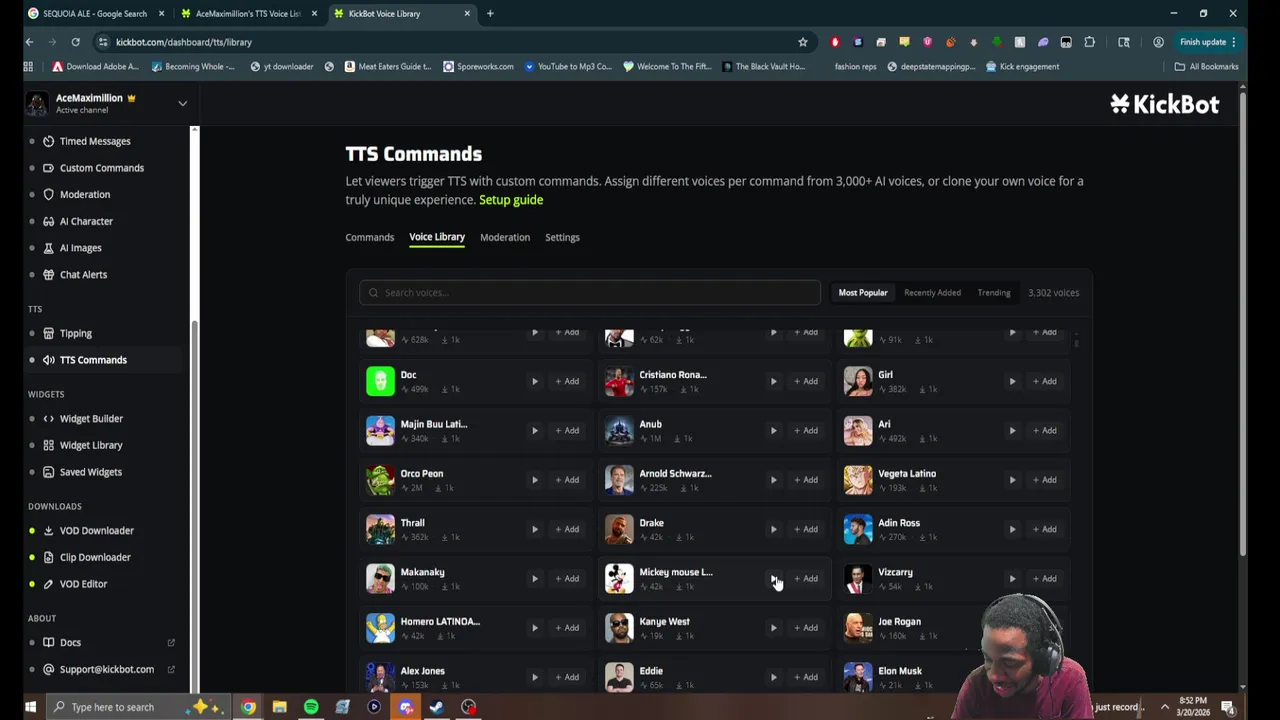Open VOD Editor in sidebar
This screenshot has width=1280, height=720.
click(x=83, y=584)
